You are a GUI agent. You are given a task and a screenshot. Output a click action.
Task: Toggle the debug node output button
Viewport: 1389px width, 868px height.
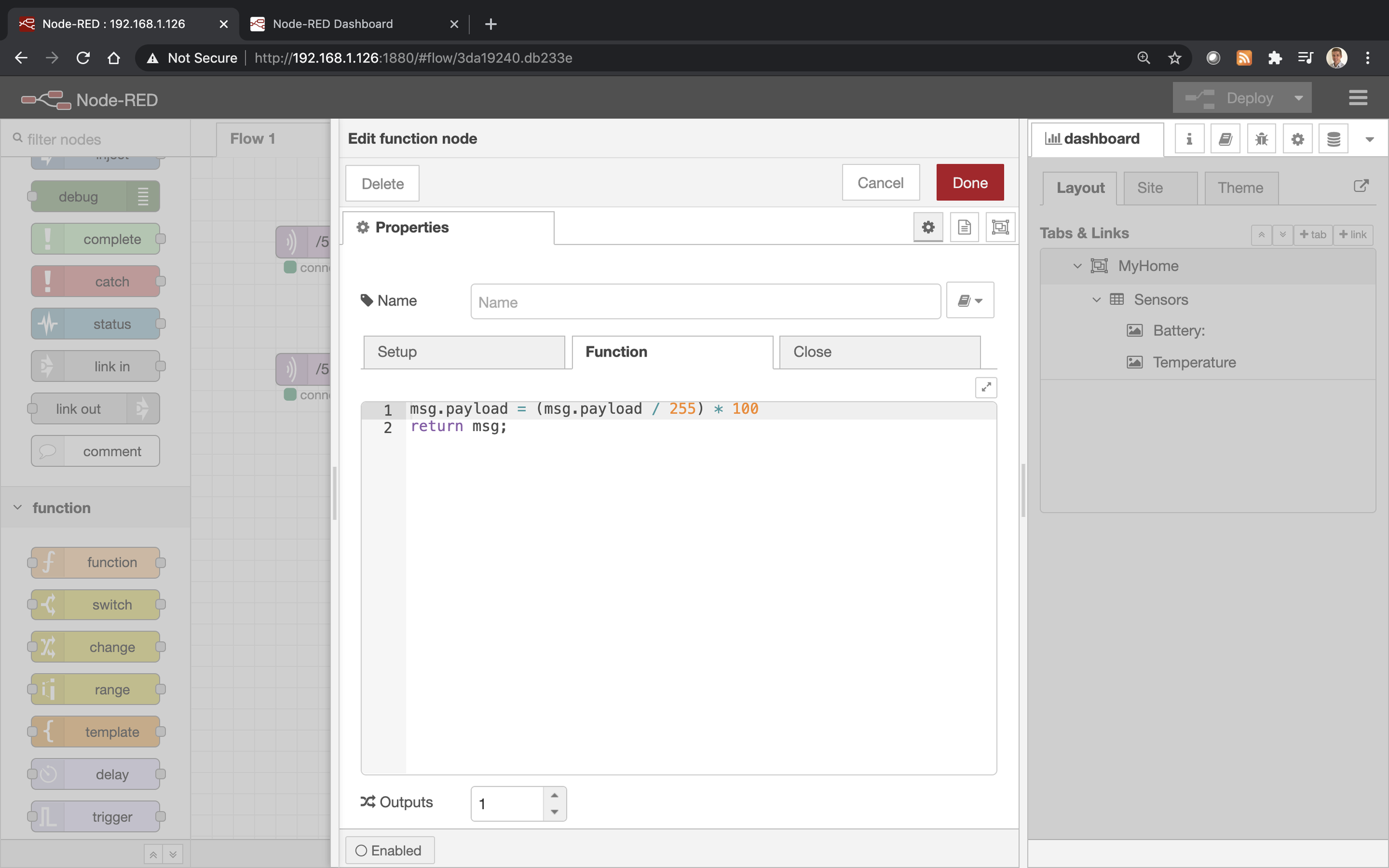click(x=143, y=196)
